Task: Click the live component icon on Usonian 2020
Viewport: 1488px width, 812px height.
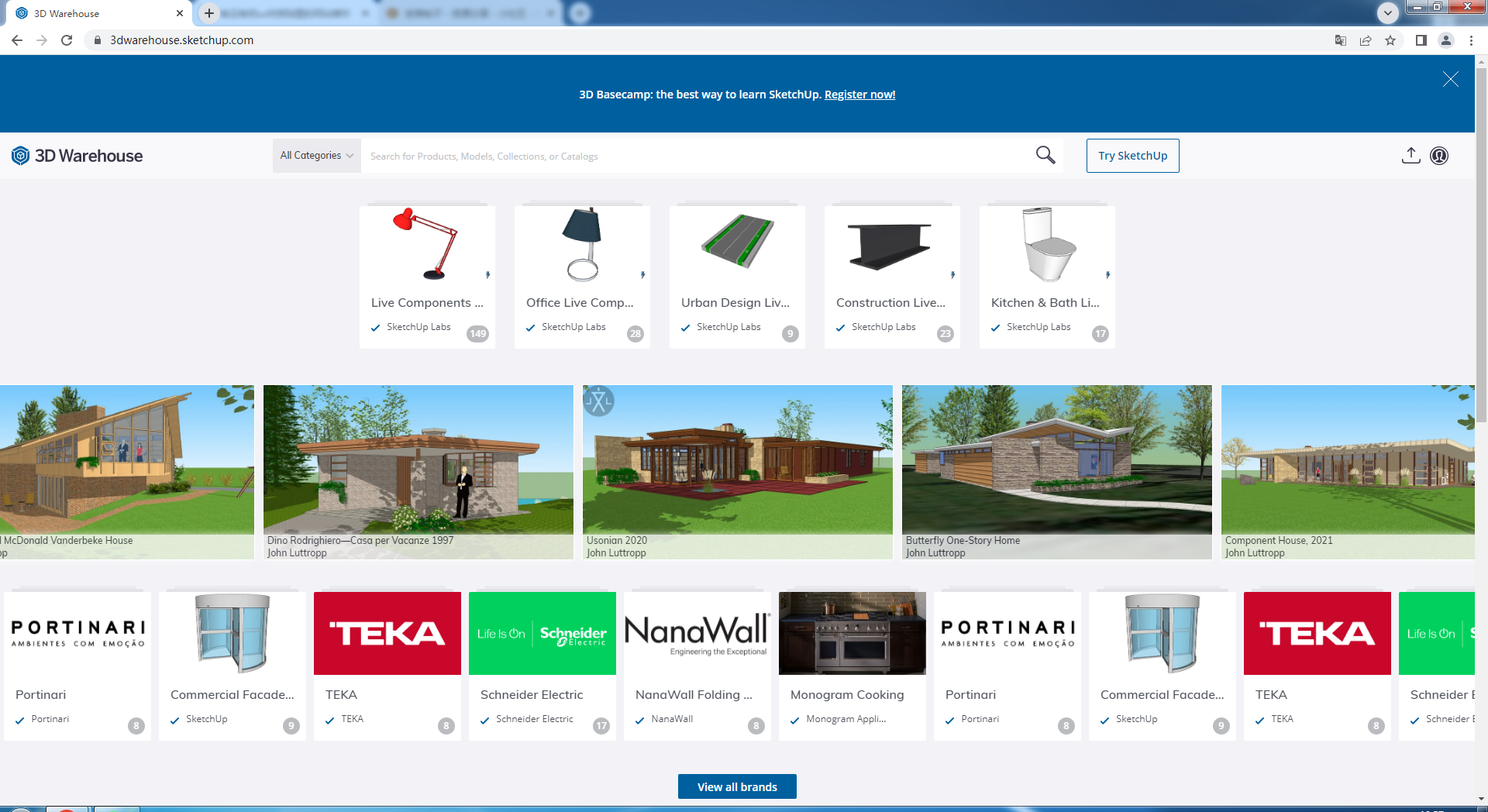Action: (599, 401)
